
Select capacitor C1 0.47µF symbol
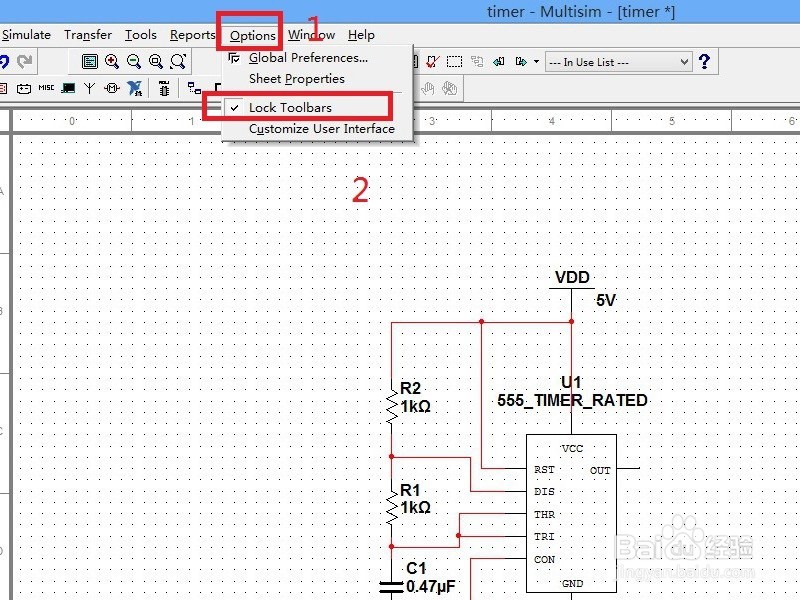[x=391, y=587]
